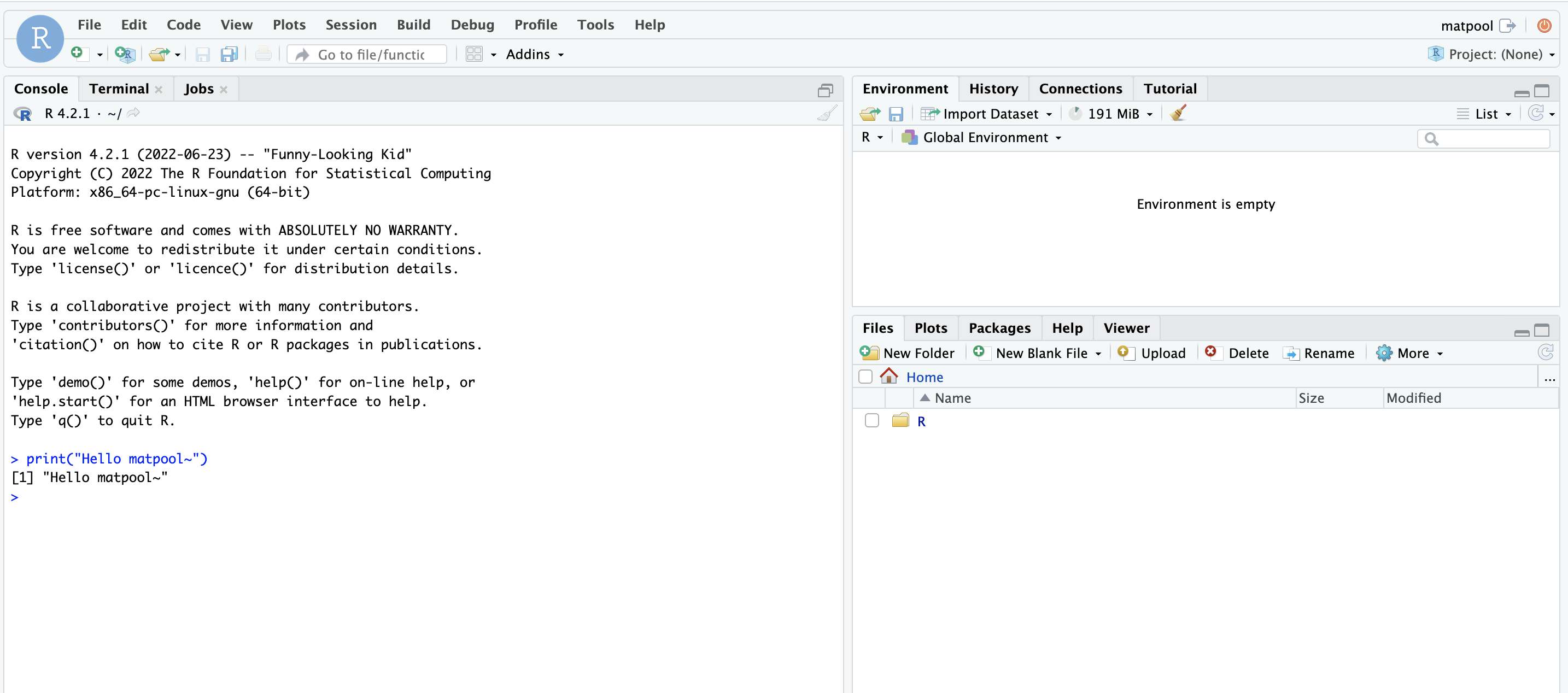Click the New Folder button
This screenshot has width=1568, height=693.
tap(907, 353)
